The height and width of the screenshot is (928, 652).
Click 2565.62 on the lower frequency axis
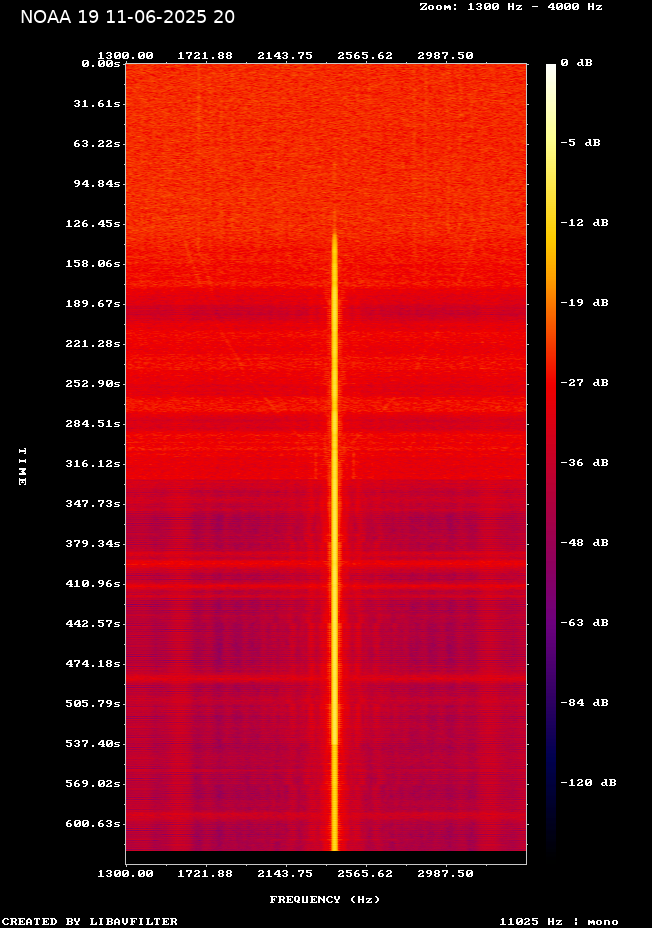365,874
